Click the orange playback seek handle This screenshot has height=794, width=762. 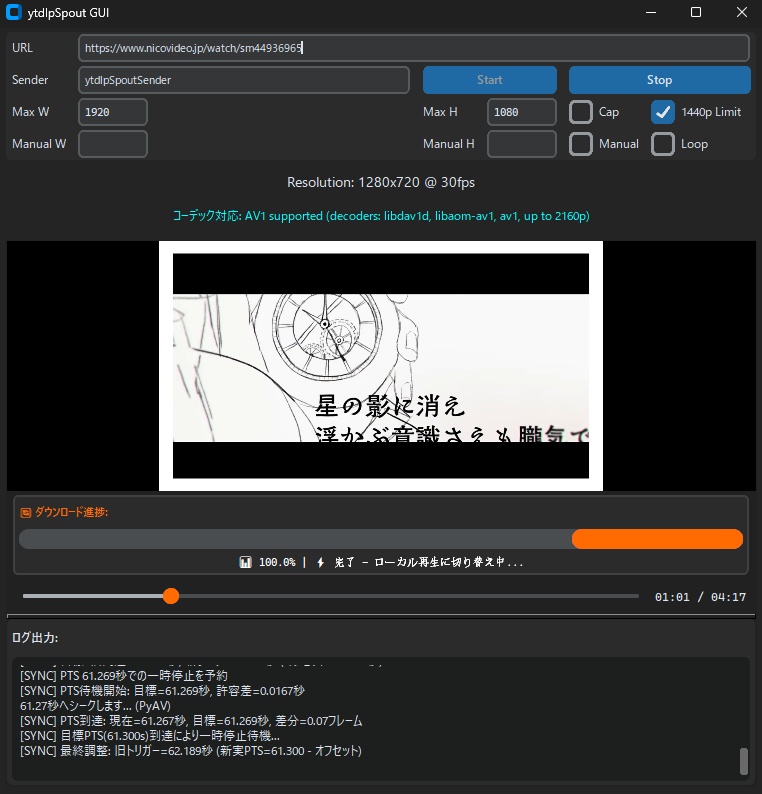coord(171,596)
